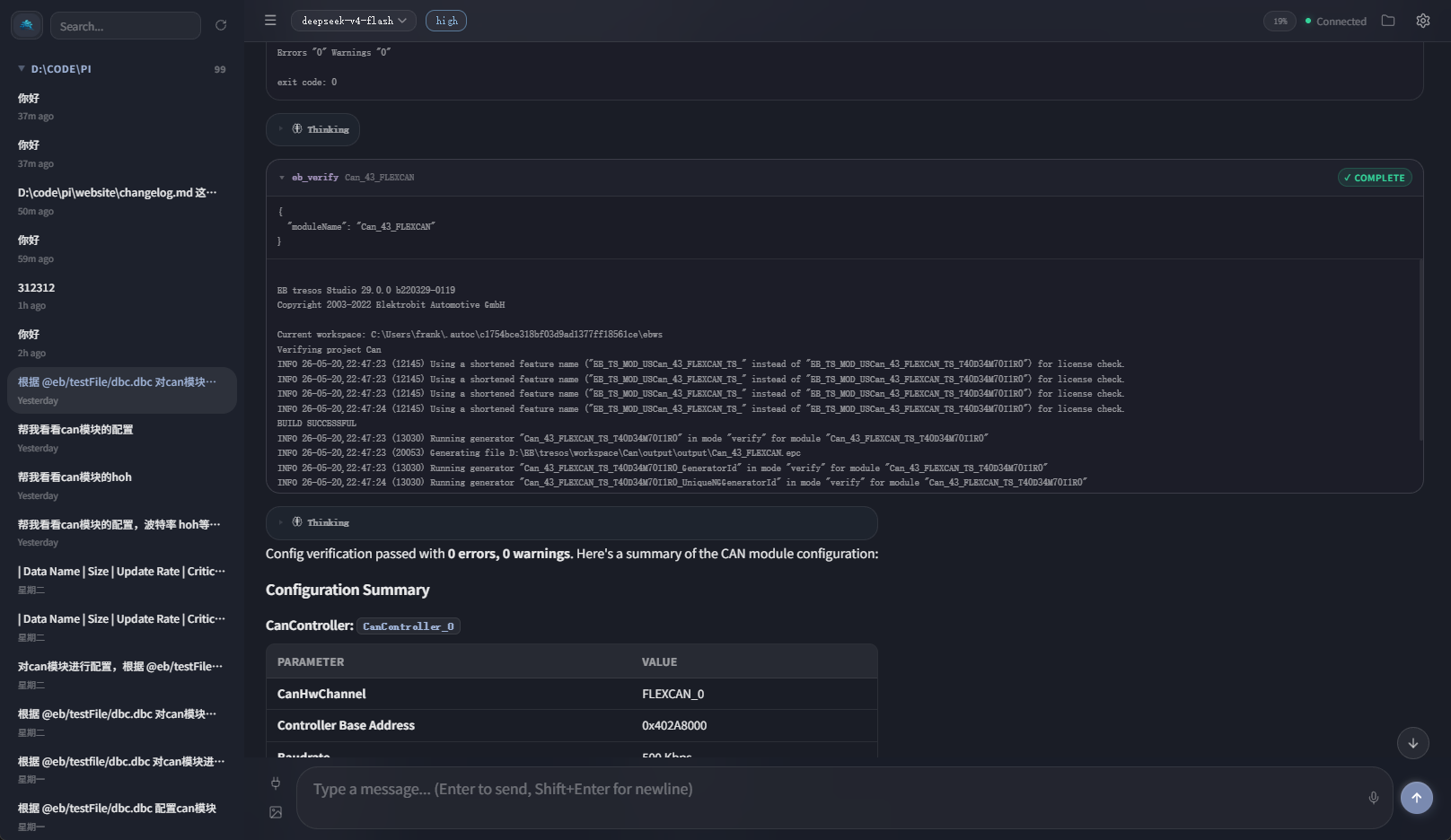Viewport: 1451px width, 840px height.
Task: Jump to bottom with down-arrow button
Action: 1413,743
